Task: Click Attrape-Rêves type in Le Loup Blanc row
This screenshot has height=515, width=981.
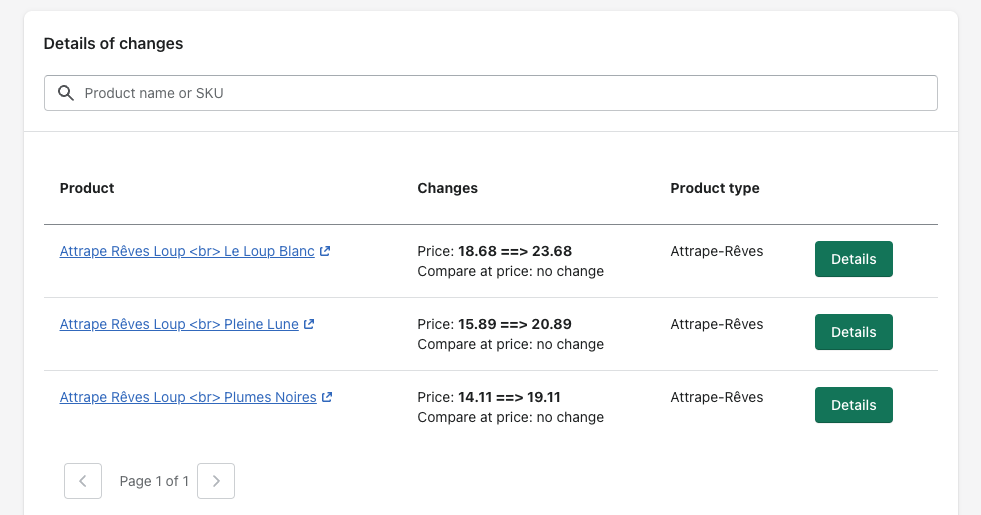Action: 717,251
